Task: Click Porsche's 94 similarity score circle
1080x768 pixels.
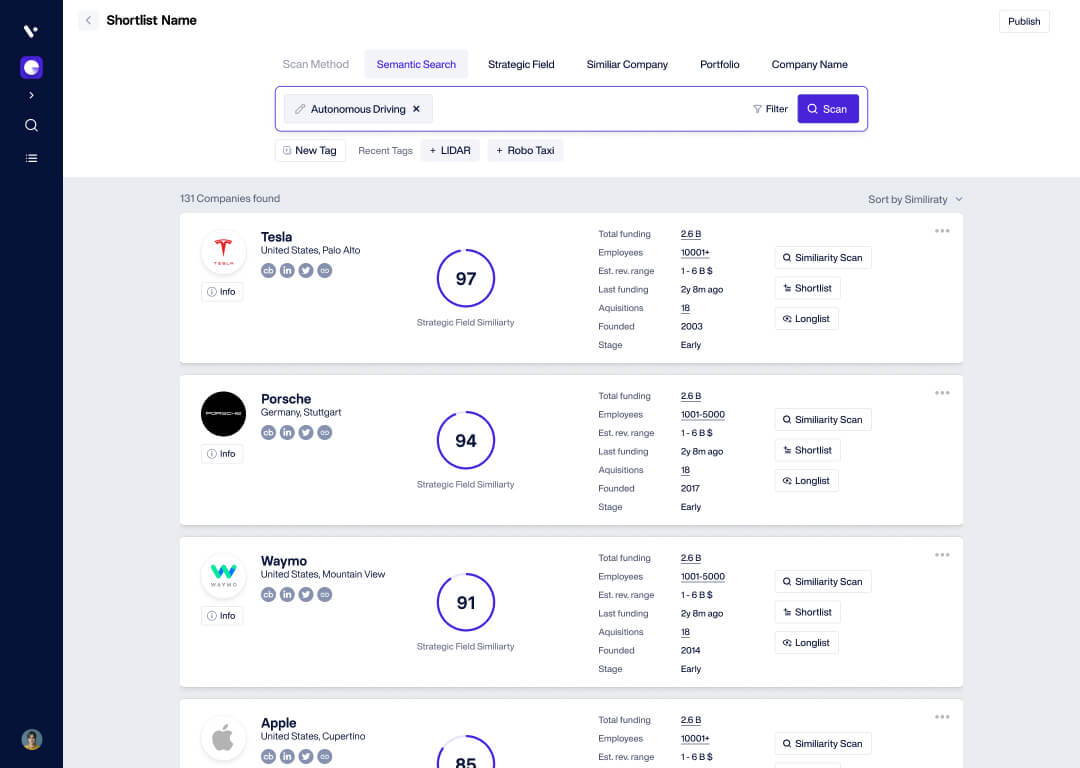Action: coord(466,440)
